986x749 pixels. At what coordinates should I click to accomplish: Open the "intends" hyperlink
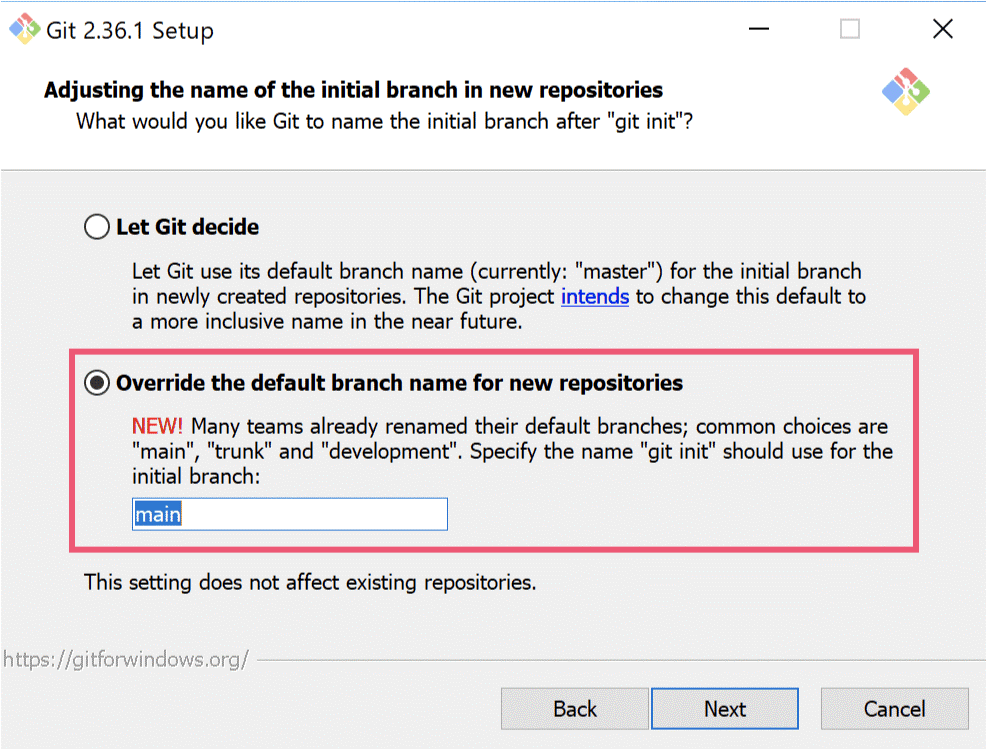[594, 297]
